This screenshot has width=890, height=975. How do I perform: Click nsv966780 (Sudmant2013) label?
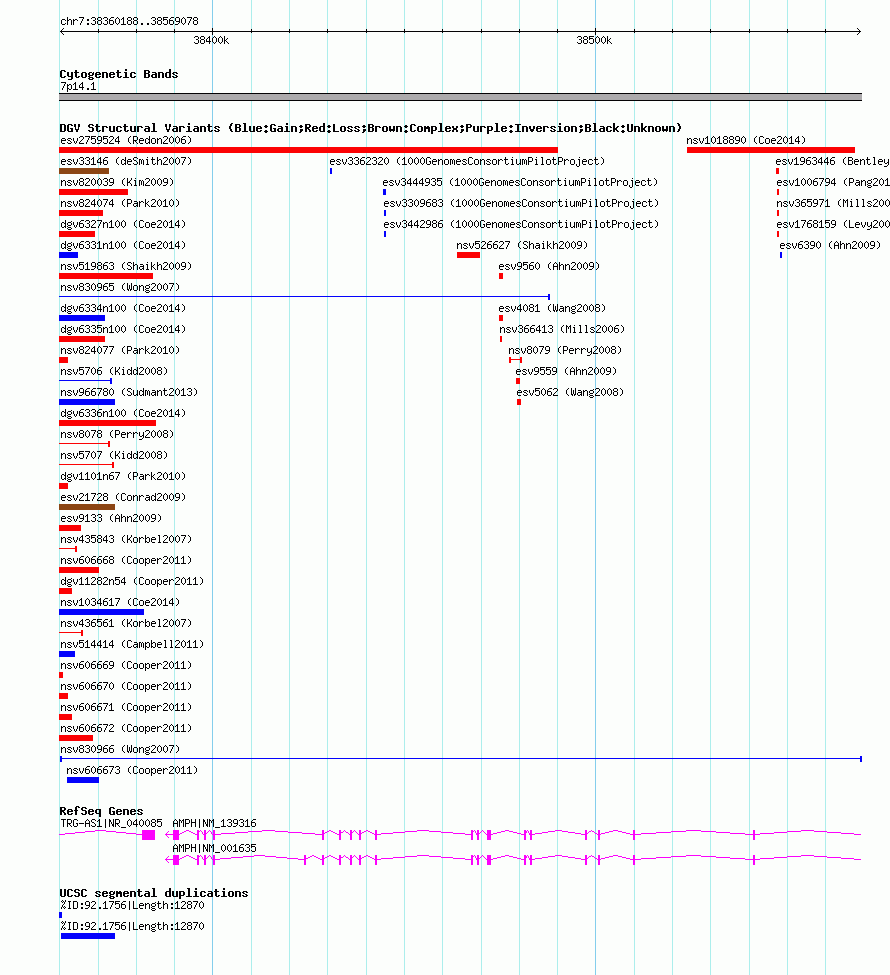click(129, 392)
